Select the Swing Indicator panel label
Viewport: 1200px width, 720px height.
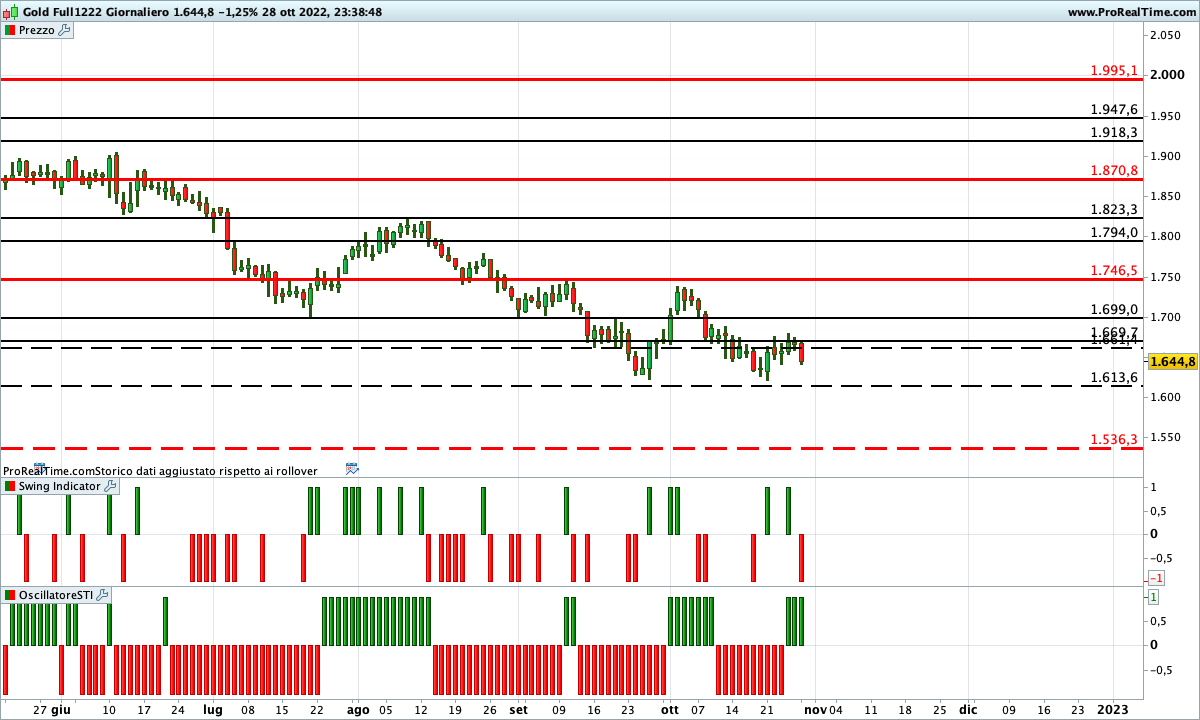(x=59, y=486)
